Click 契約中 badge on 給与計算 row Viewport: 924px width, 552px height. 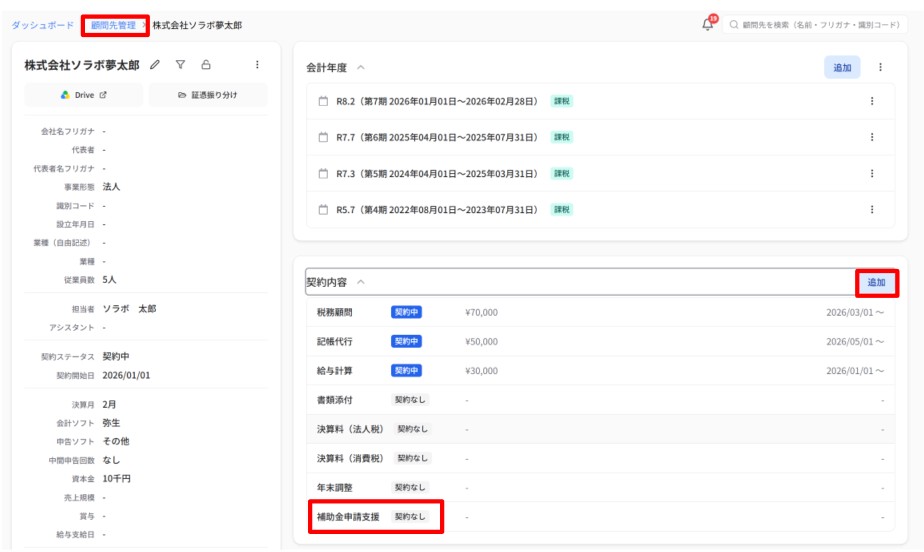coord(406,371)
